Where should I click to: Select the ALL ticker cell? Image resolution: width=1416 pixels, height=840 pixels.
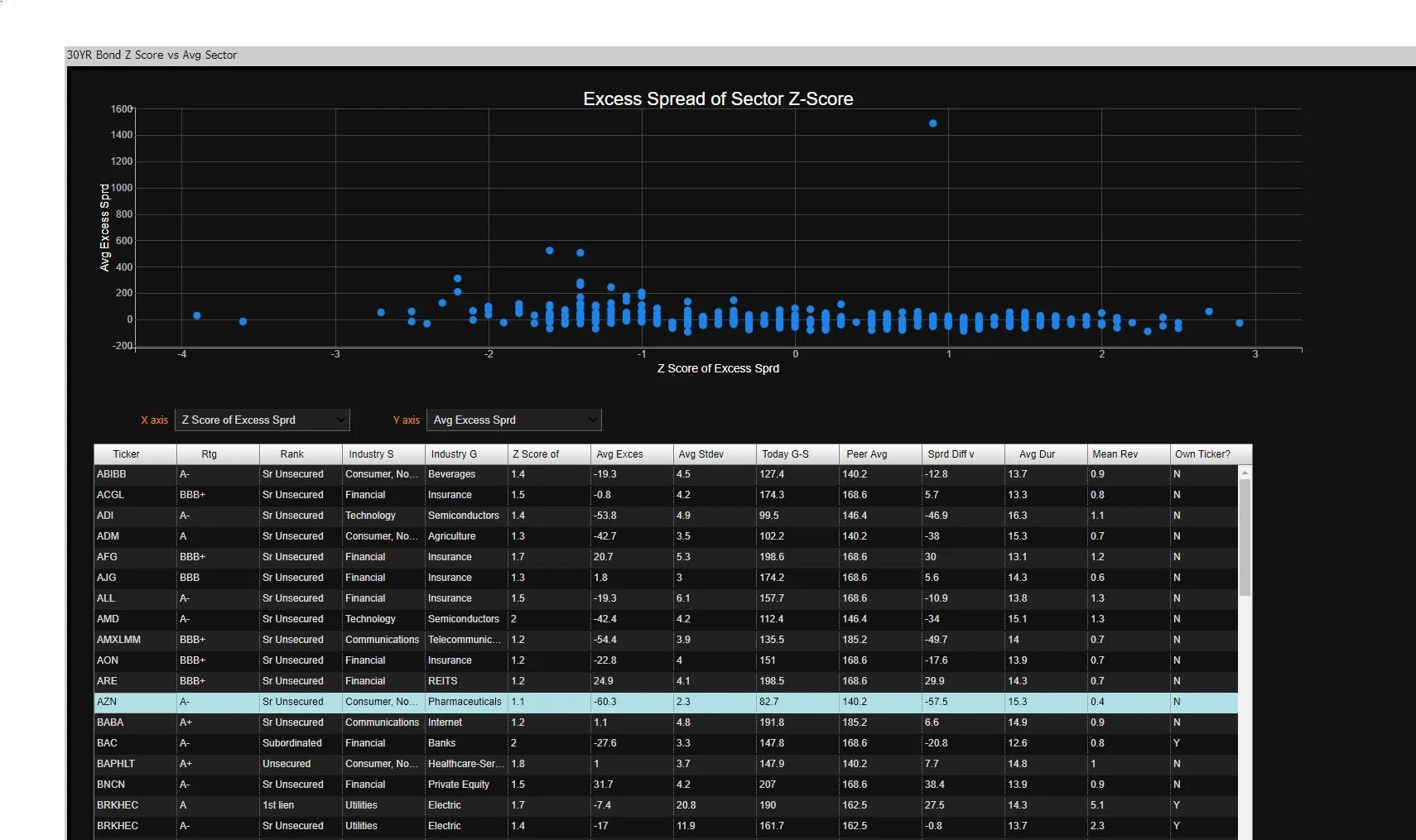coord(135,598)
